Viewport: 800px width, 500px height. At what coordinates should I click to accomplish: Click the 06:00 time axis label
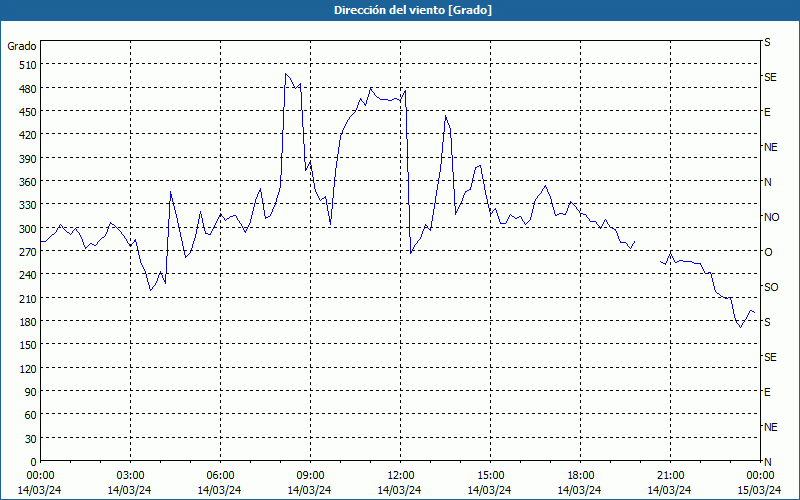220,476
